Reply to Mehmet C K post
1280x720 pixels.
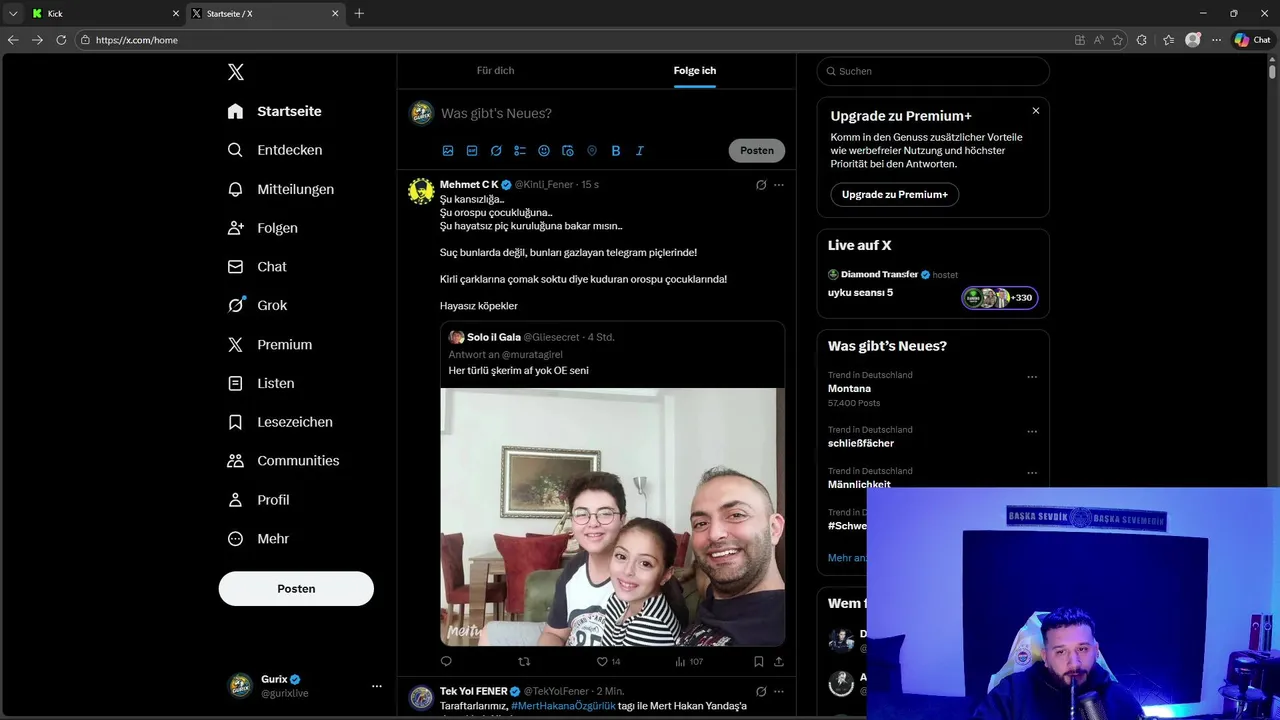[446, 661]
